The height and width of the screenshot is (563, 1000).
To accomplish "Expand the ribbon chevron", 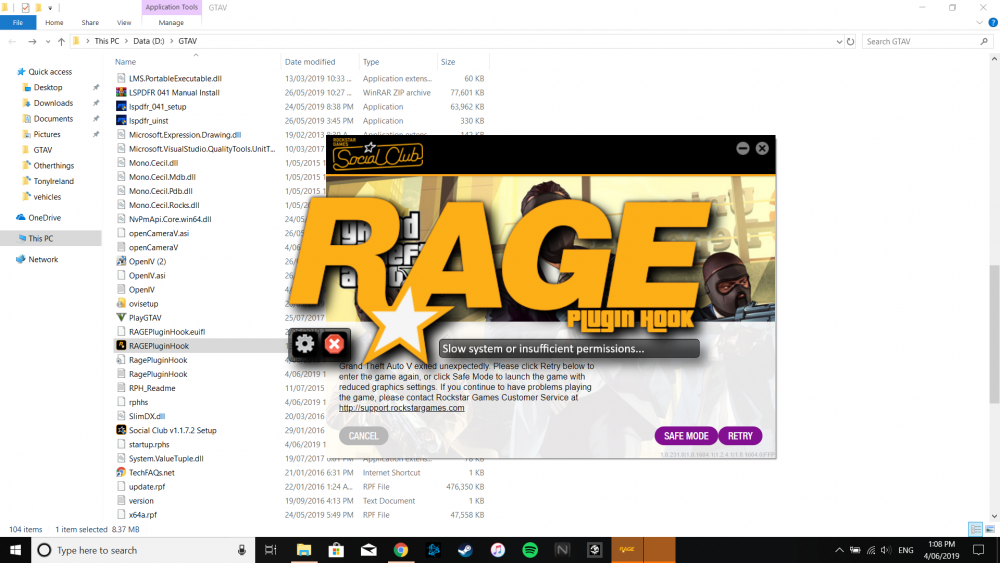I will pyautogui.click(x=979, y=22).
